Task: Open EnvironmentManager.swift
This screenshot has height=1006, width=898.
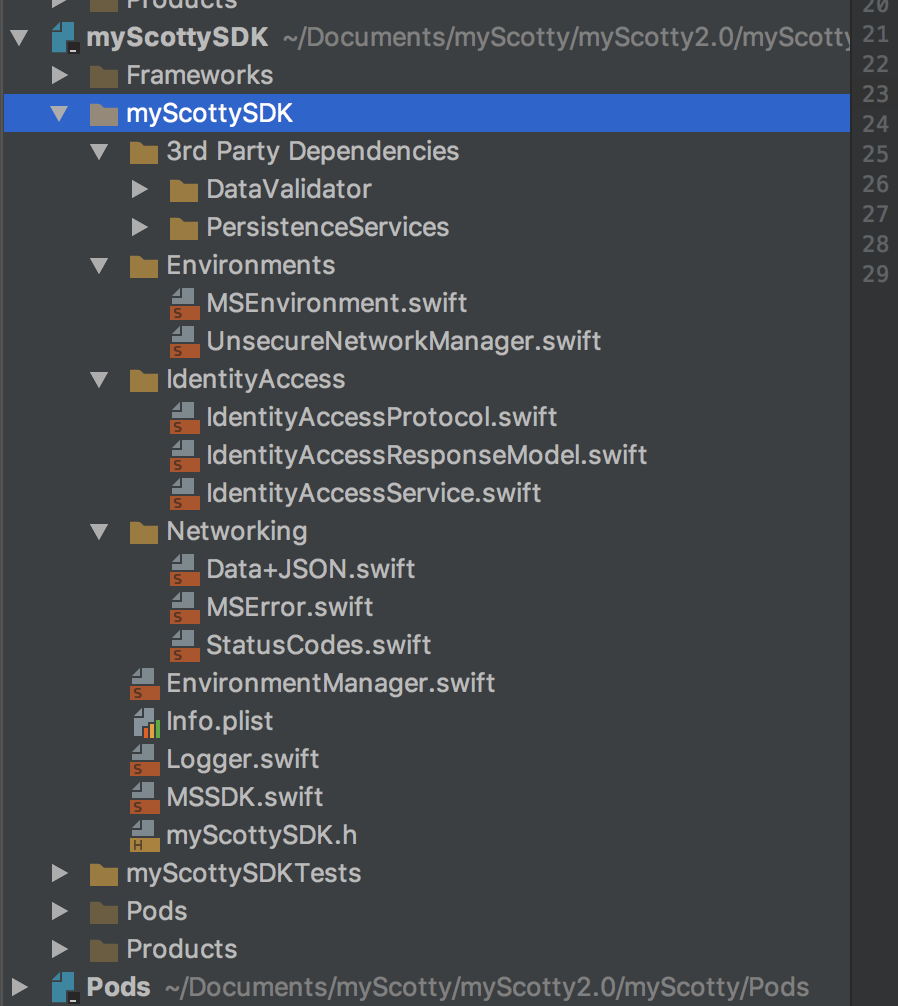Action: (331, 683)
